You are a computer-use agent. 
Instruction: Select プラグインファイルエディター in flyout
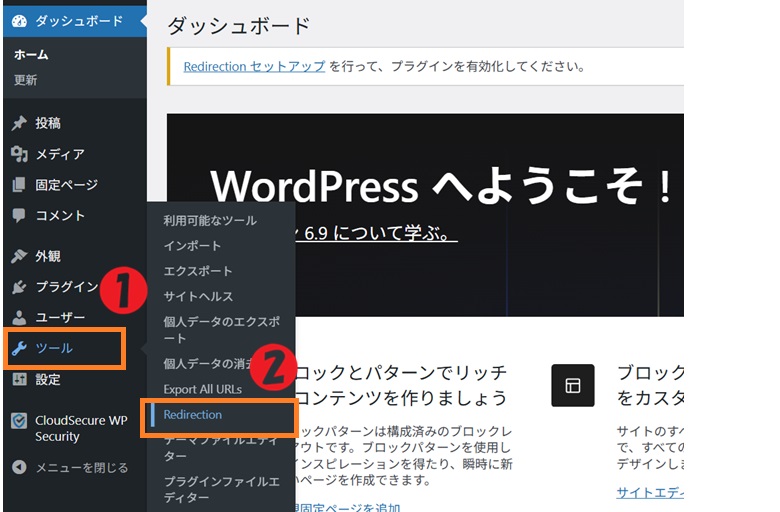221,490
